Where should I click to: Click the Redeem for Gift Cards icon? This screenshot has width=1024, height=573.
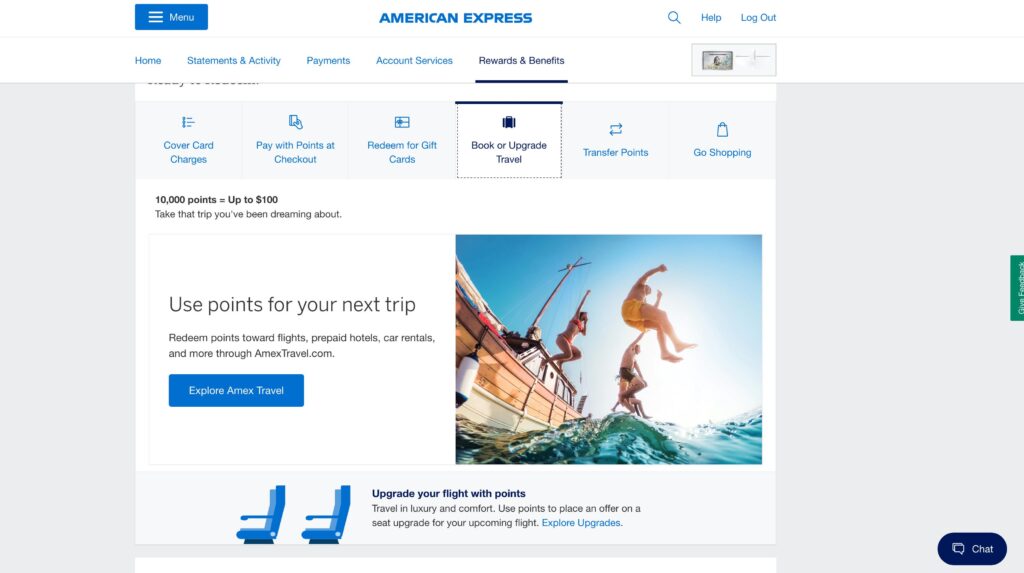402,122
